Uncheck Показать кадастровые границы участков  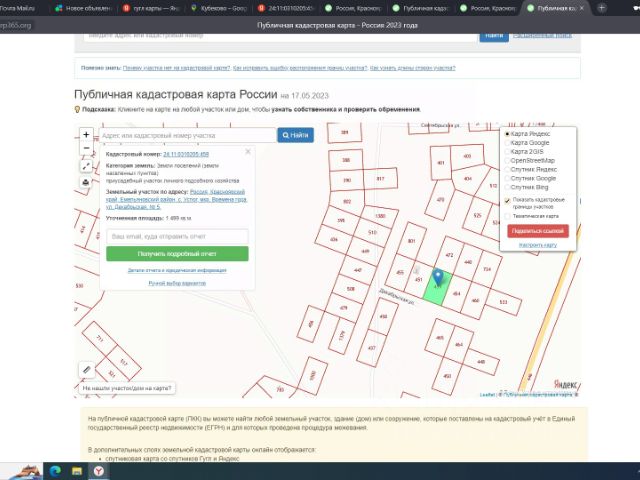(507, 199)
